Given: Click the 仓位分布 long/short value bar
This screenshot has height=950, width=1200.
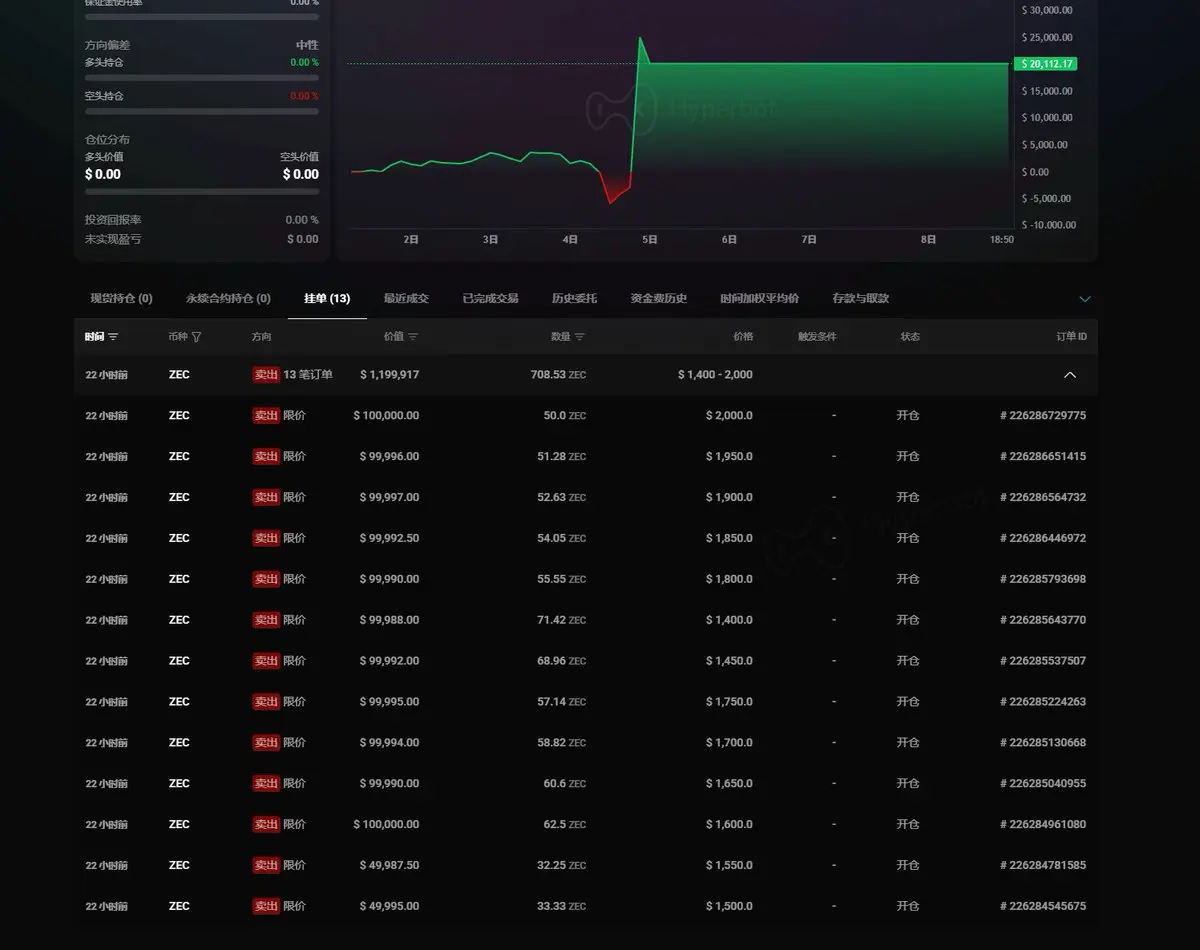Looking at the screenshot, I should pos(202,191).
